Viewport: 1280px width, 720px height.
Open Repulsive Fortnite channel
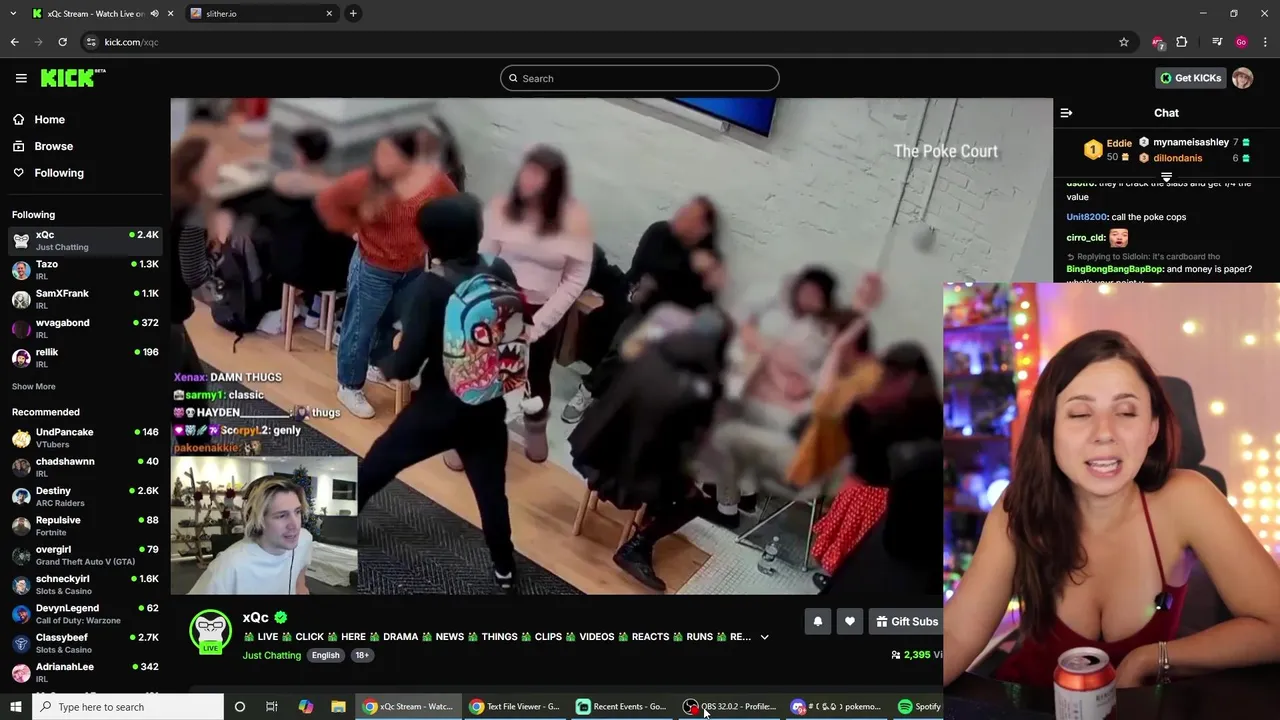(85, 526)
